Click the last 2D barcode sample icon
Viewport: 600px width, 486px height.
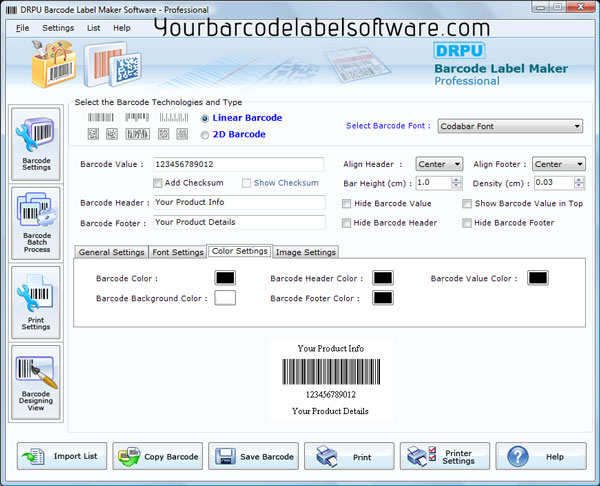tap(182, 134)
